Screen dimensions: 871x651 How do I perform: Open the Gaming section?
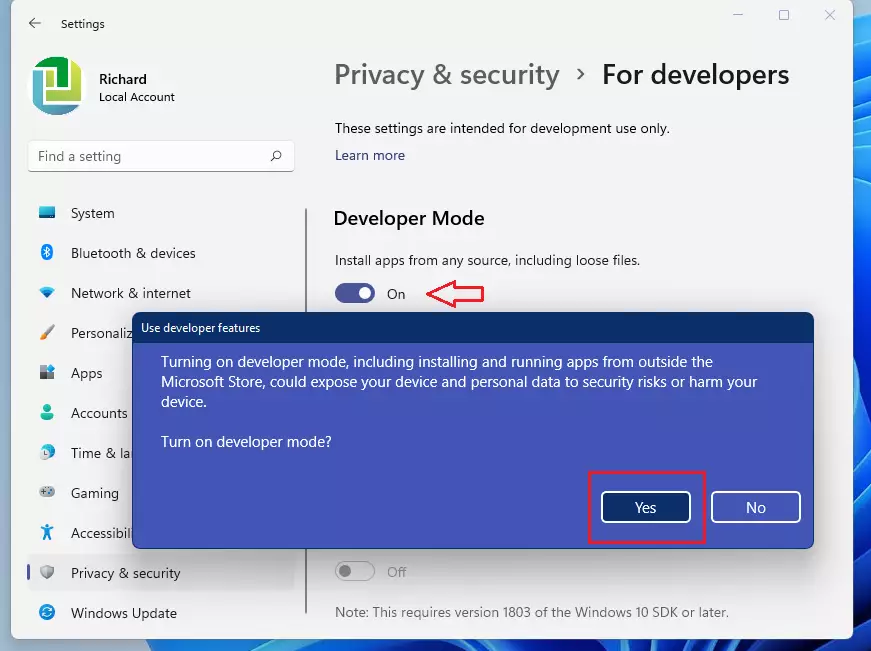coord(94,493)
